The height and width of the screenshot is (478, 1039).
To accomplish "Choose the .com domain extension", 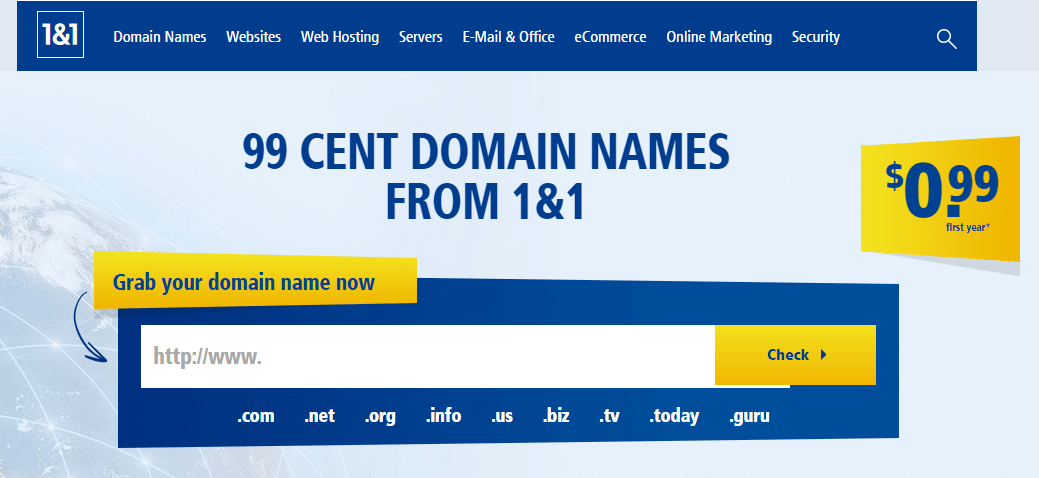I will [x=256, y=416].
